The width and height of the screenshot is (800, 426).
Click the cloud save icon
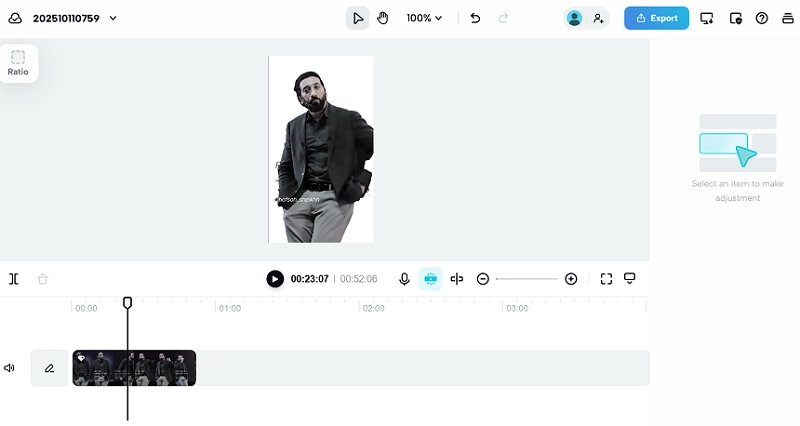point(15,18)
